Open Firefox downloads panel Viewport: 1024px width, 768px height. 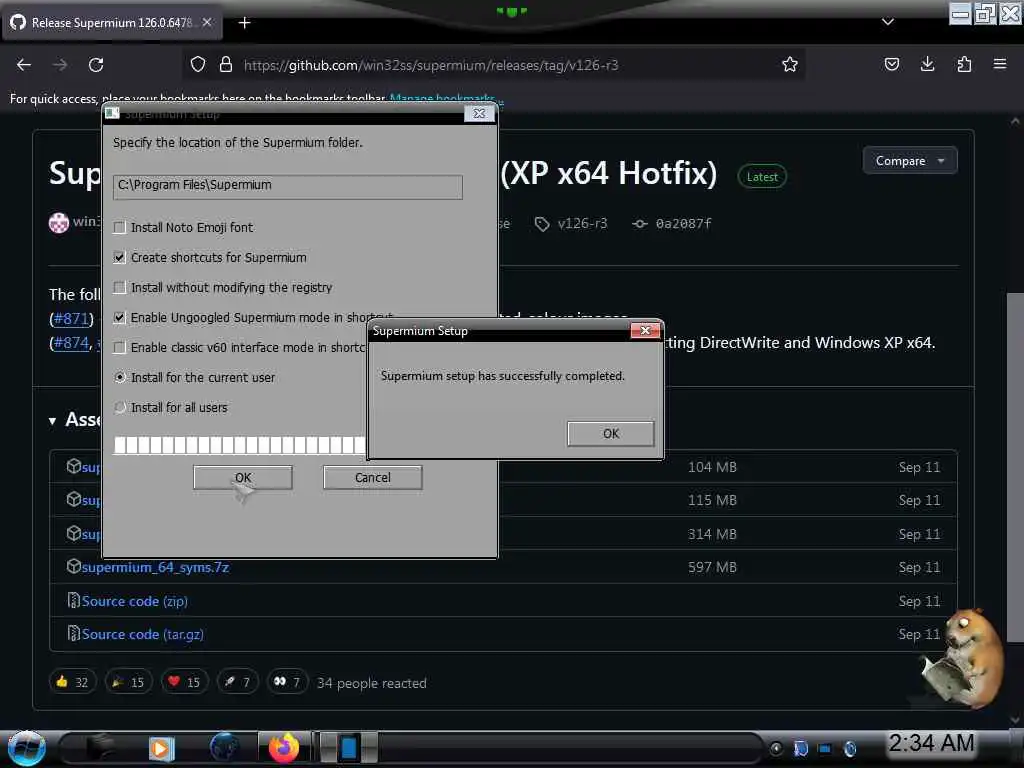(927, 65)
